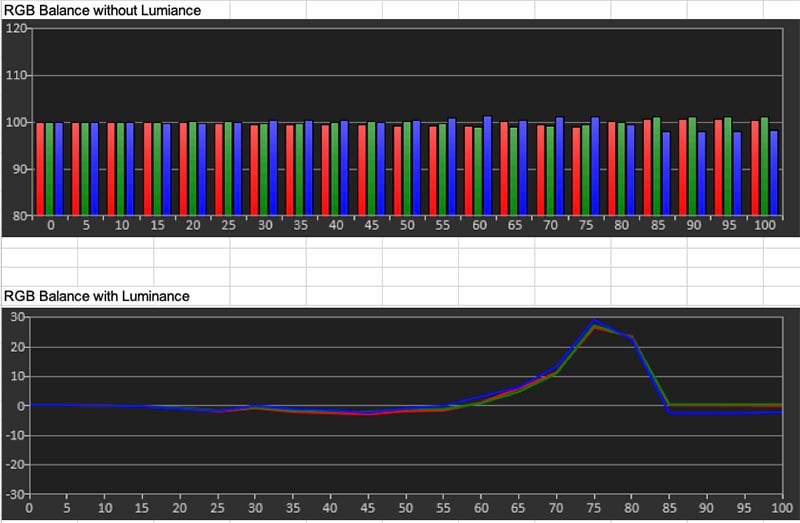Click the blue bar at 85 in bar chart
800x523 pixels.
click(667, 172)
